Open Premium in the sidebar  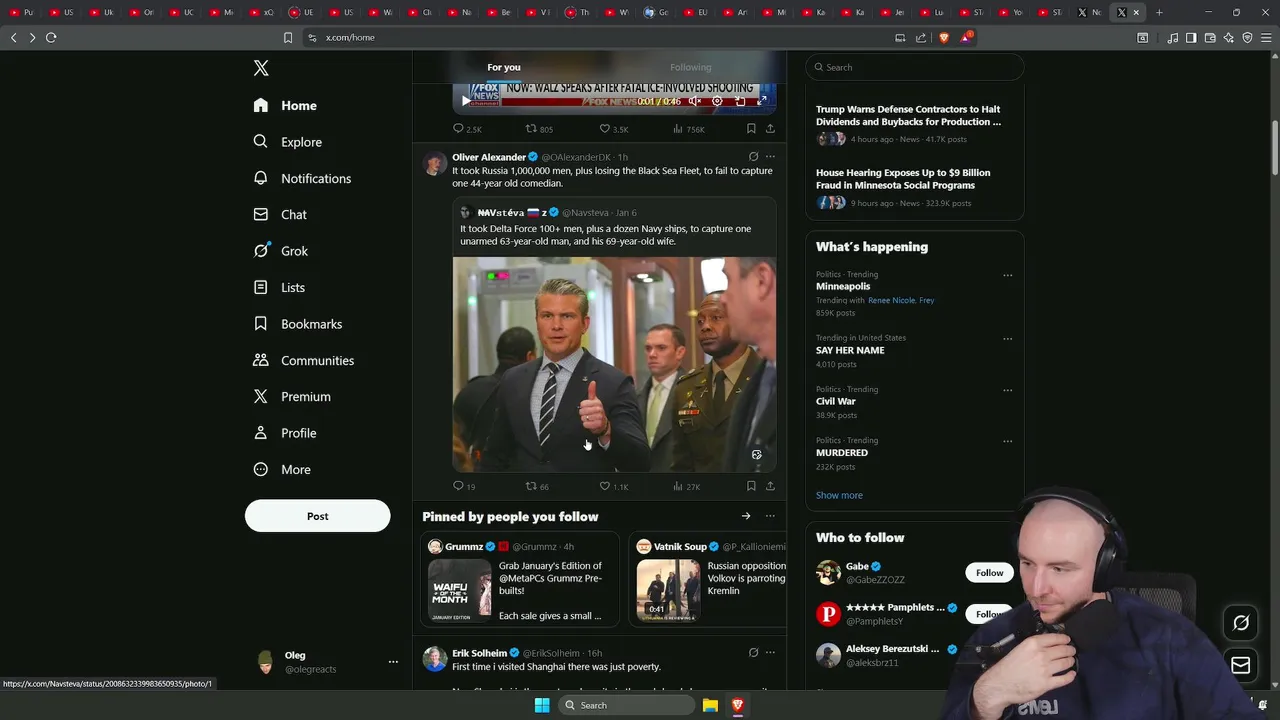pos(292,396)
